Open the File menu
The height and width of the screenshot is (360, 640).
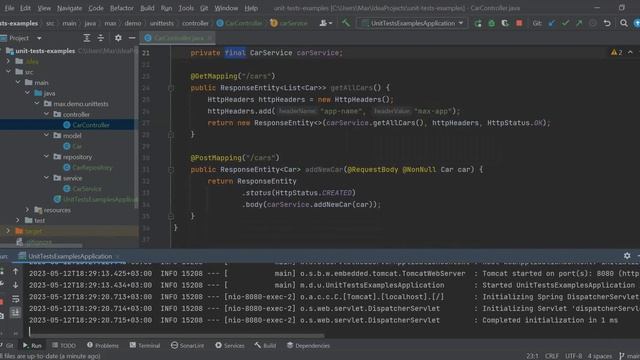[x=9, y=8]
